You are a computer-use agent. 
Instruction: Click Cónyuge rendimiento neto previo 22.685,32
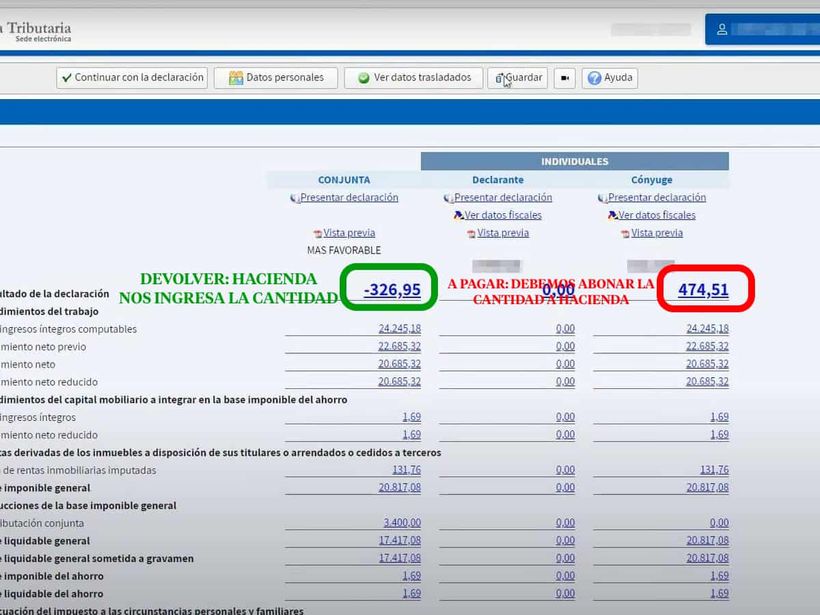click(708, 346)
